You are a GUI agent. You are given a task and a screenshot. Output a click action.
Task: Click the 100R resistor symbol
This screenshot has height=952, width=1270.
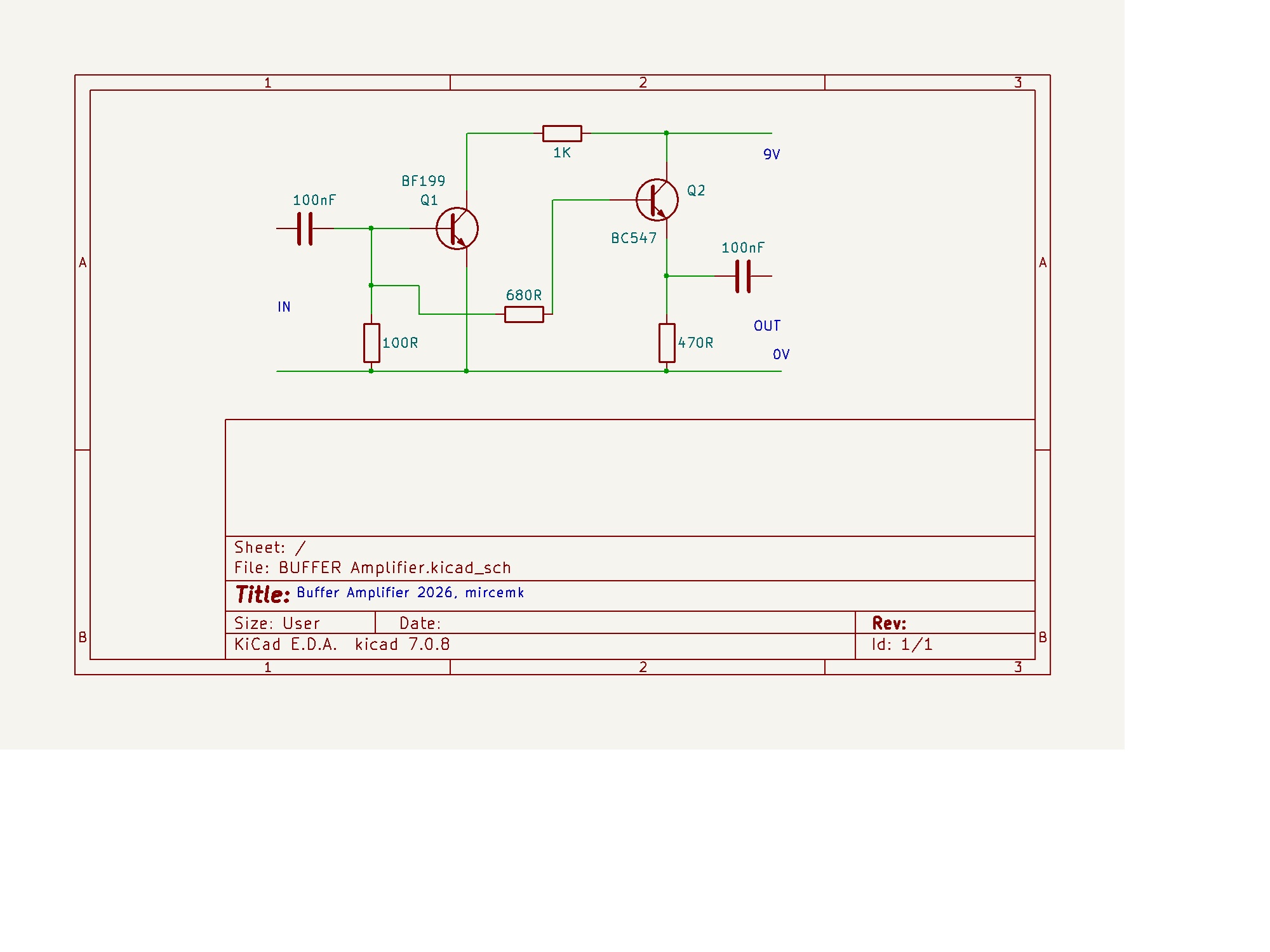pos(371,343)
